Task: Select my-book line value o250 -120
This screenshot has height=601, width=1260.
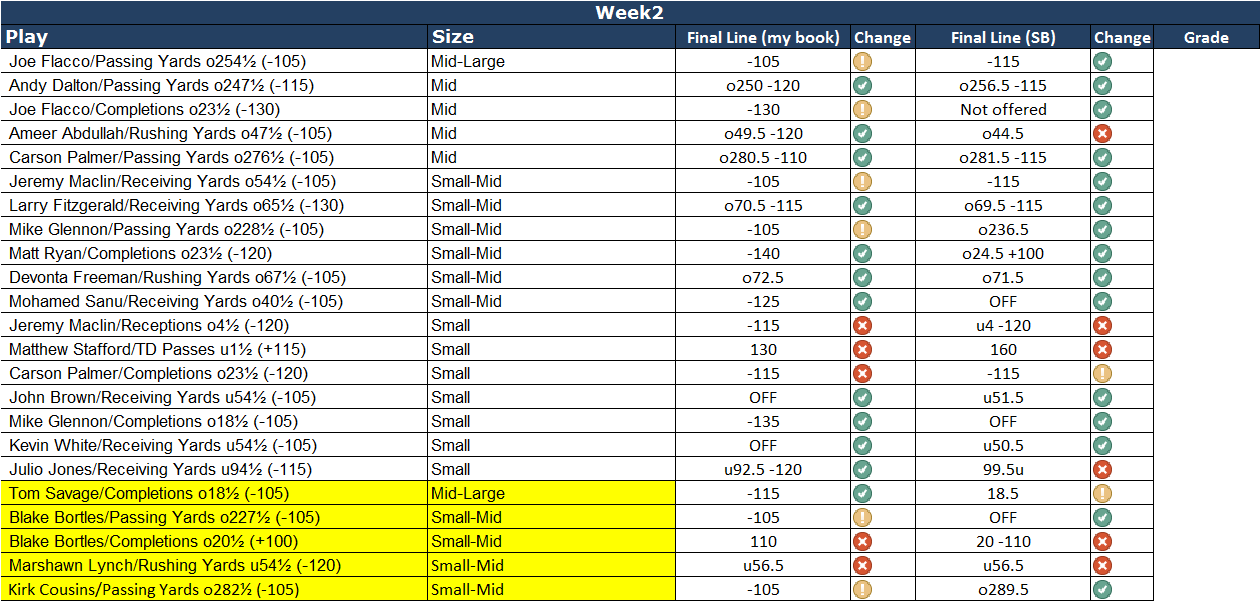Action: click(764, 85)
